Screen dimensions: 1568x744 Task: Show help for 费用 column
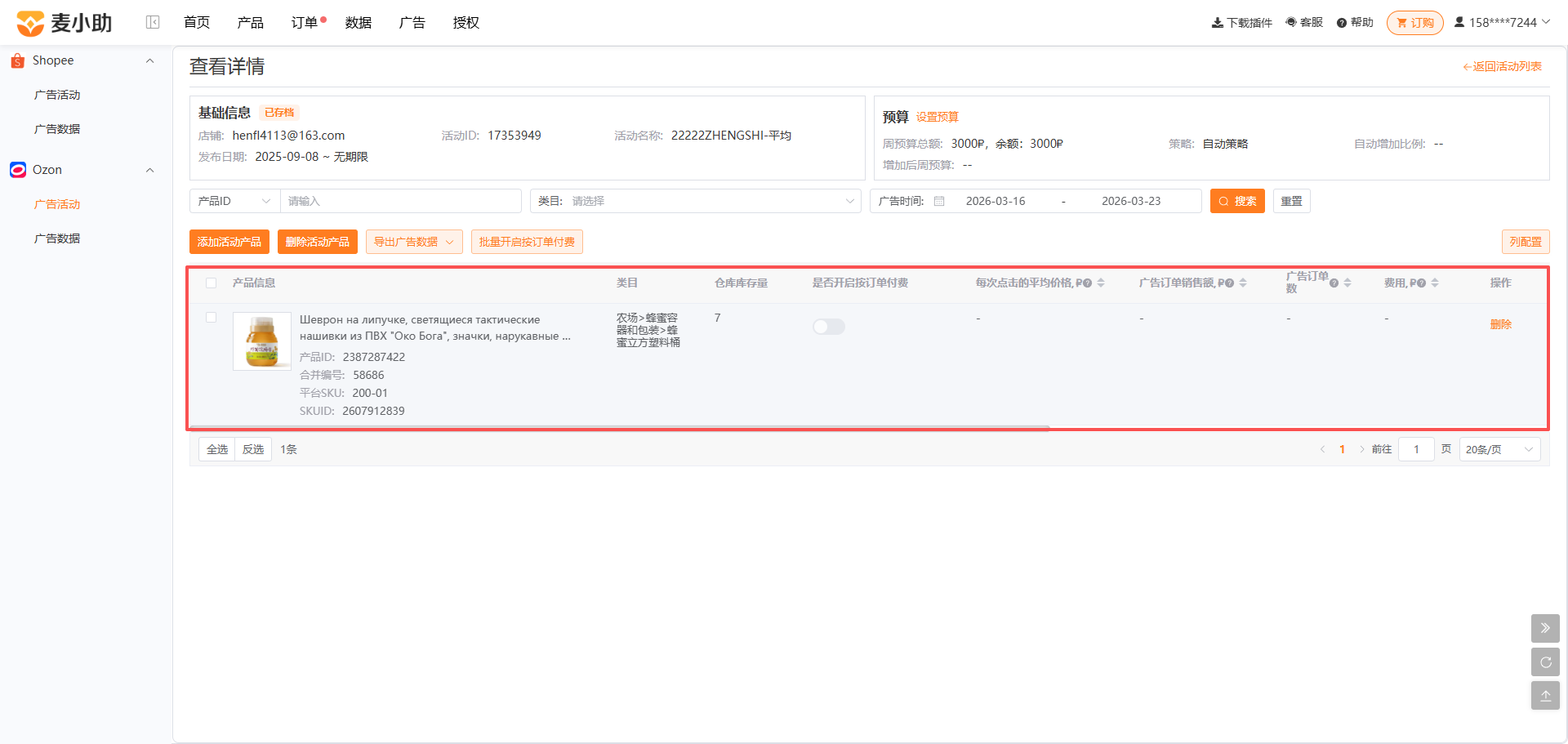[1421, 283]
